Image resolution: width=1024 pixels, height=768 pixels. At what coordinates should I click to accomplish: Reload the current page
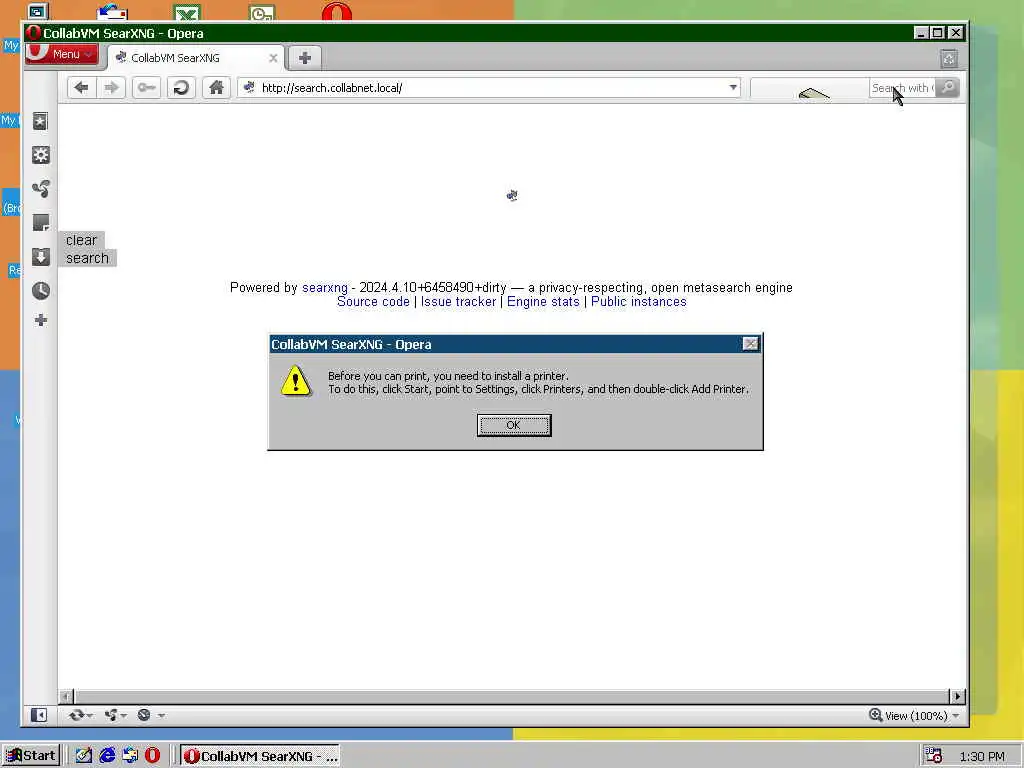[181, 88]
